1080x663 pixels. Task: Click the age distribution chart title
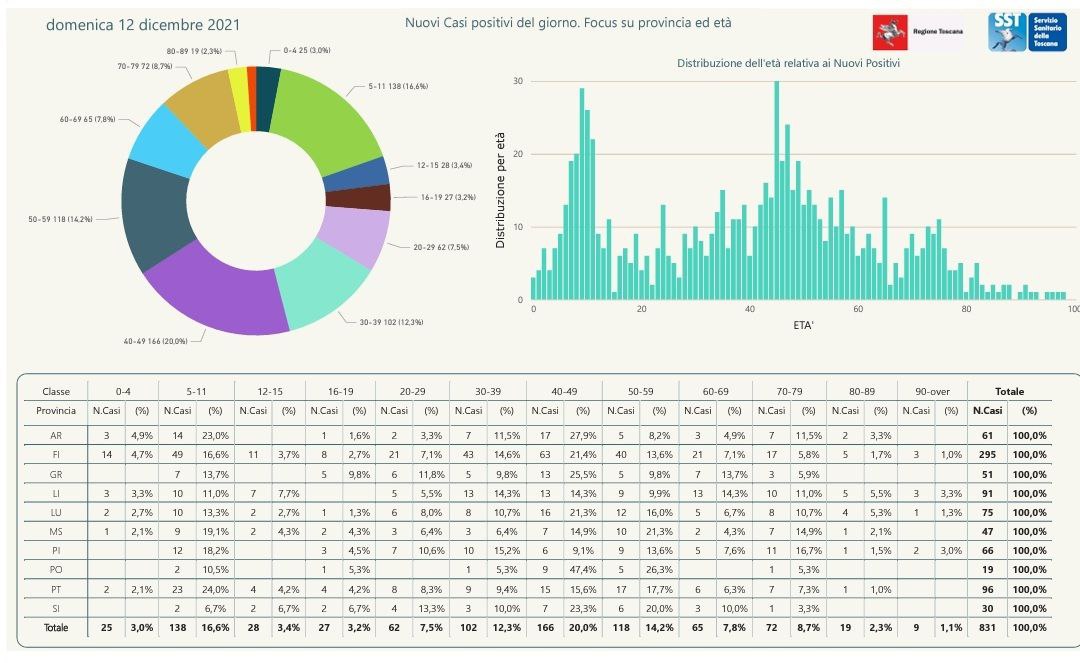[x=789, y=63]
